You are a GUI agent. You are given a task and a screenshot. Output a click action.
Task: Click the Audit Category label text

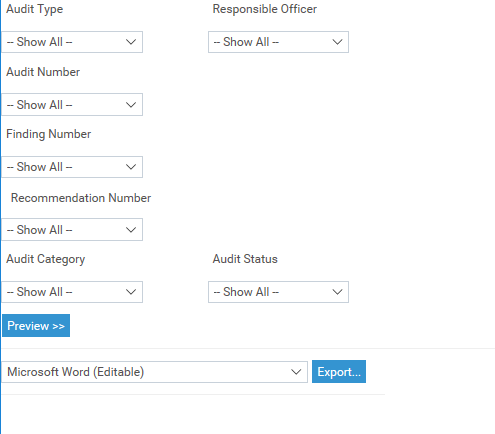[46, 259]
